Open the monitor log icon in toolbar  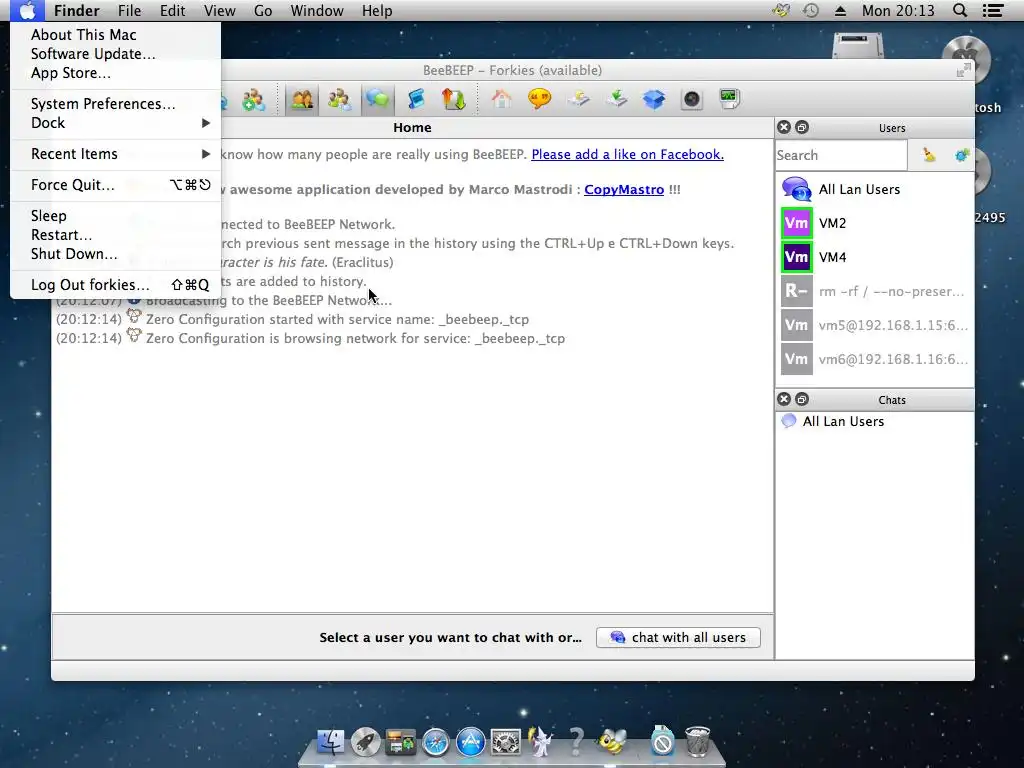click(x=729, y=100)
